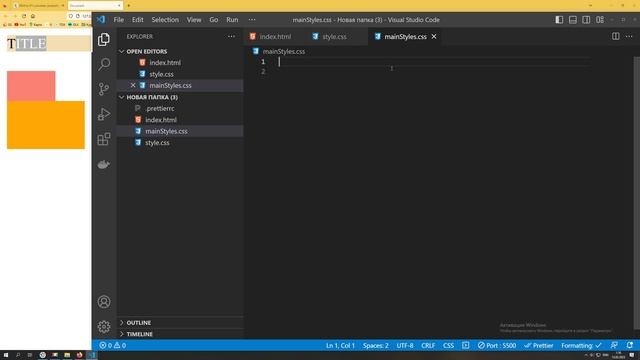The height and width of the screenshot is (360, 640).
Task: Toggle the primary side bar layout icon
Action: coord(559,20)
